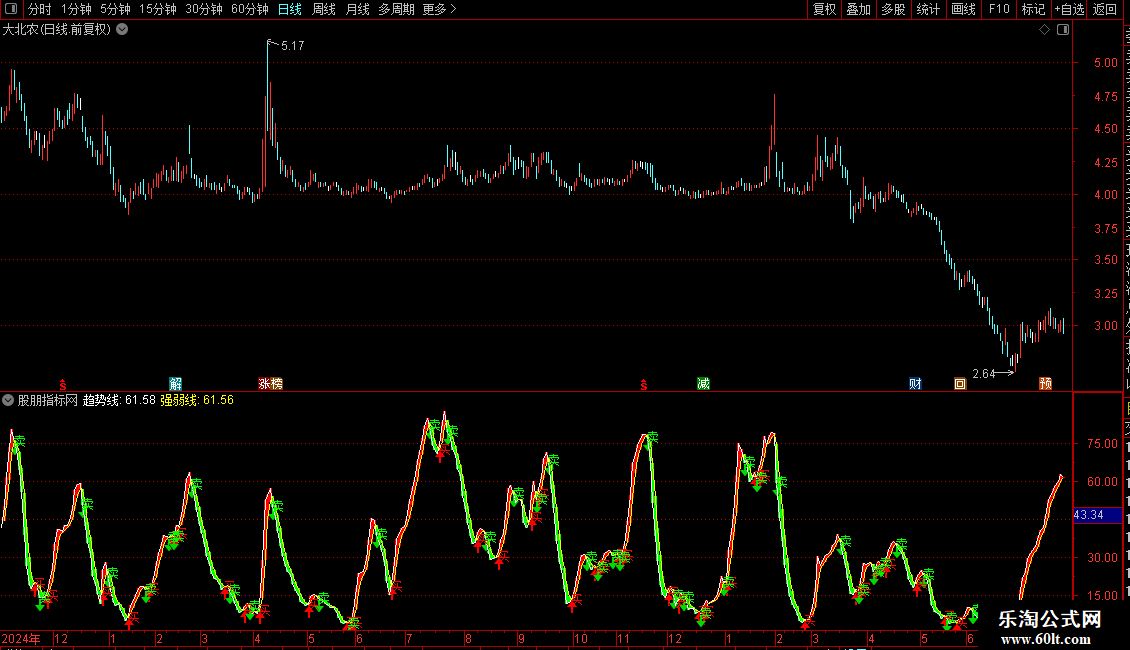Open the 涨榜 event marker

point(270,383)
